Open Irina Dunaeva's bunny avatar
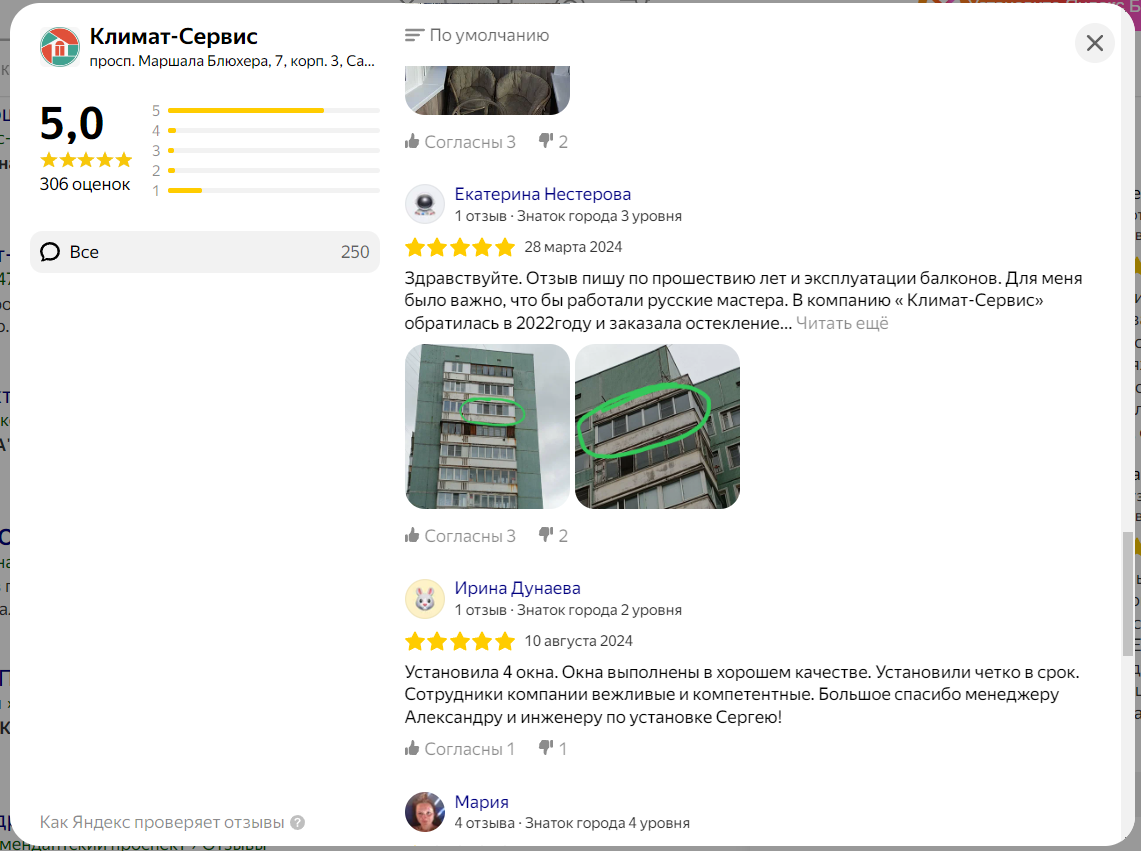Viewport: 1141px width, 851px height. pyautogui.click(x=425, y=598)
